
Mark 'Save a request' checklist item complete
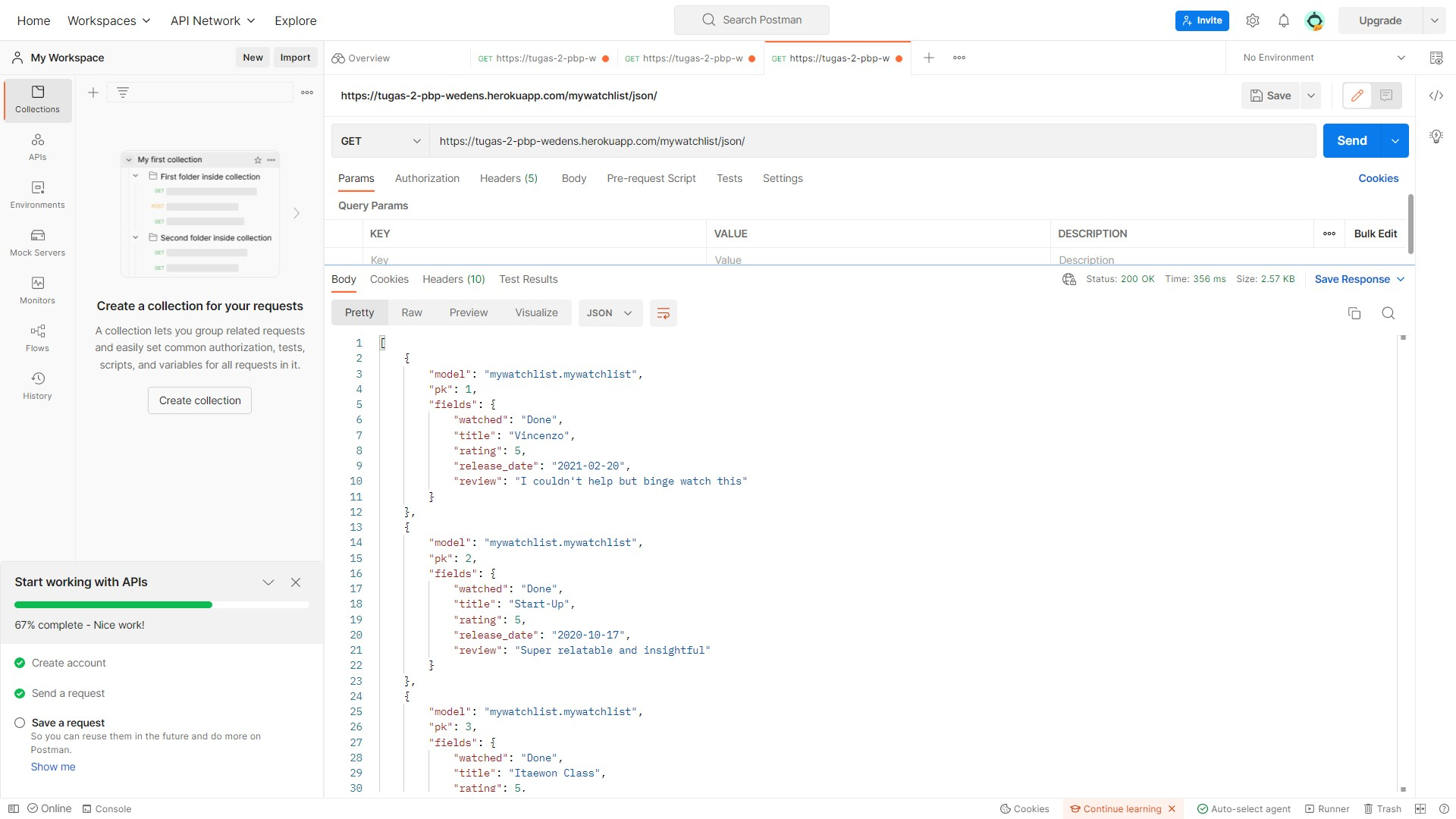20,723
